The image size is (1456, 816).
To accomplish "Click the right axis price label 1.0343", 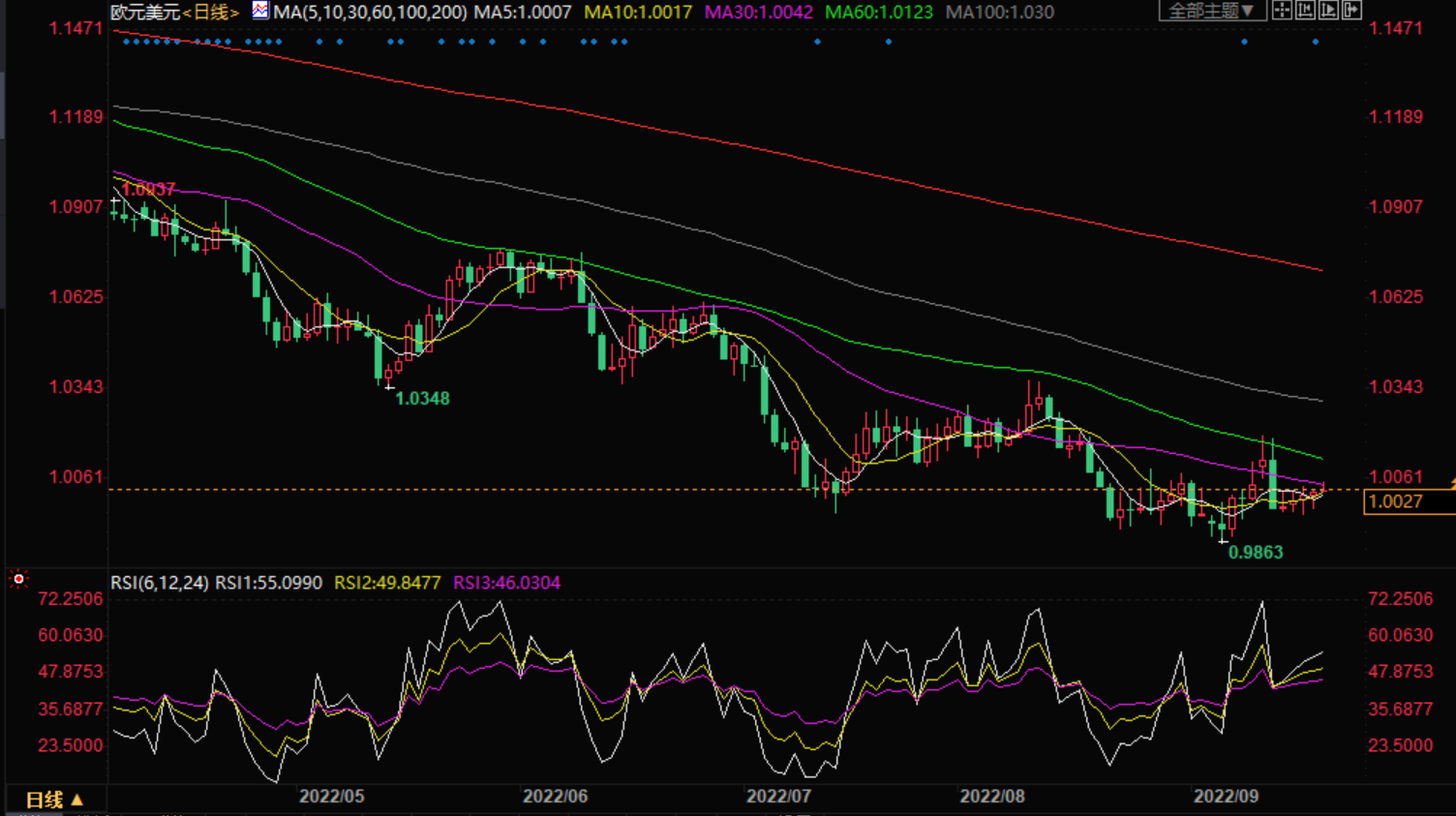I will point(1395,387).
